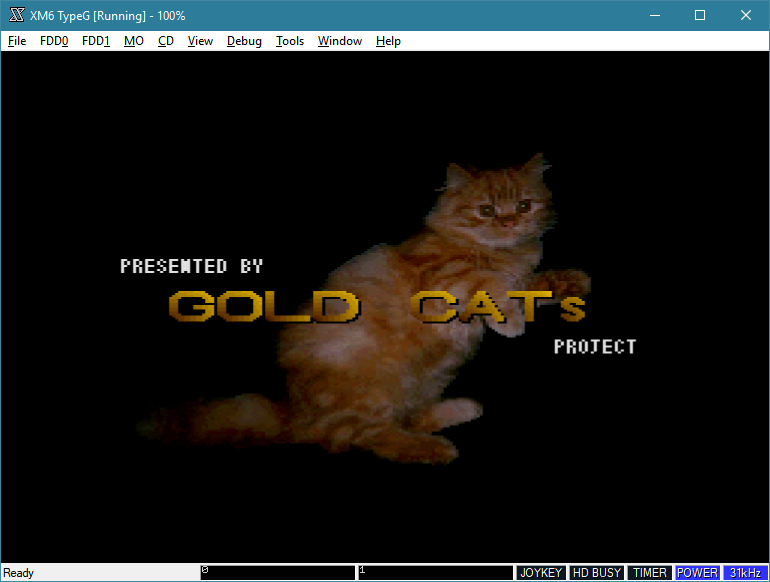Open the File menu

tap(17, 41)
